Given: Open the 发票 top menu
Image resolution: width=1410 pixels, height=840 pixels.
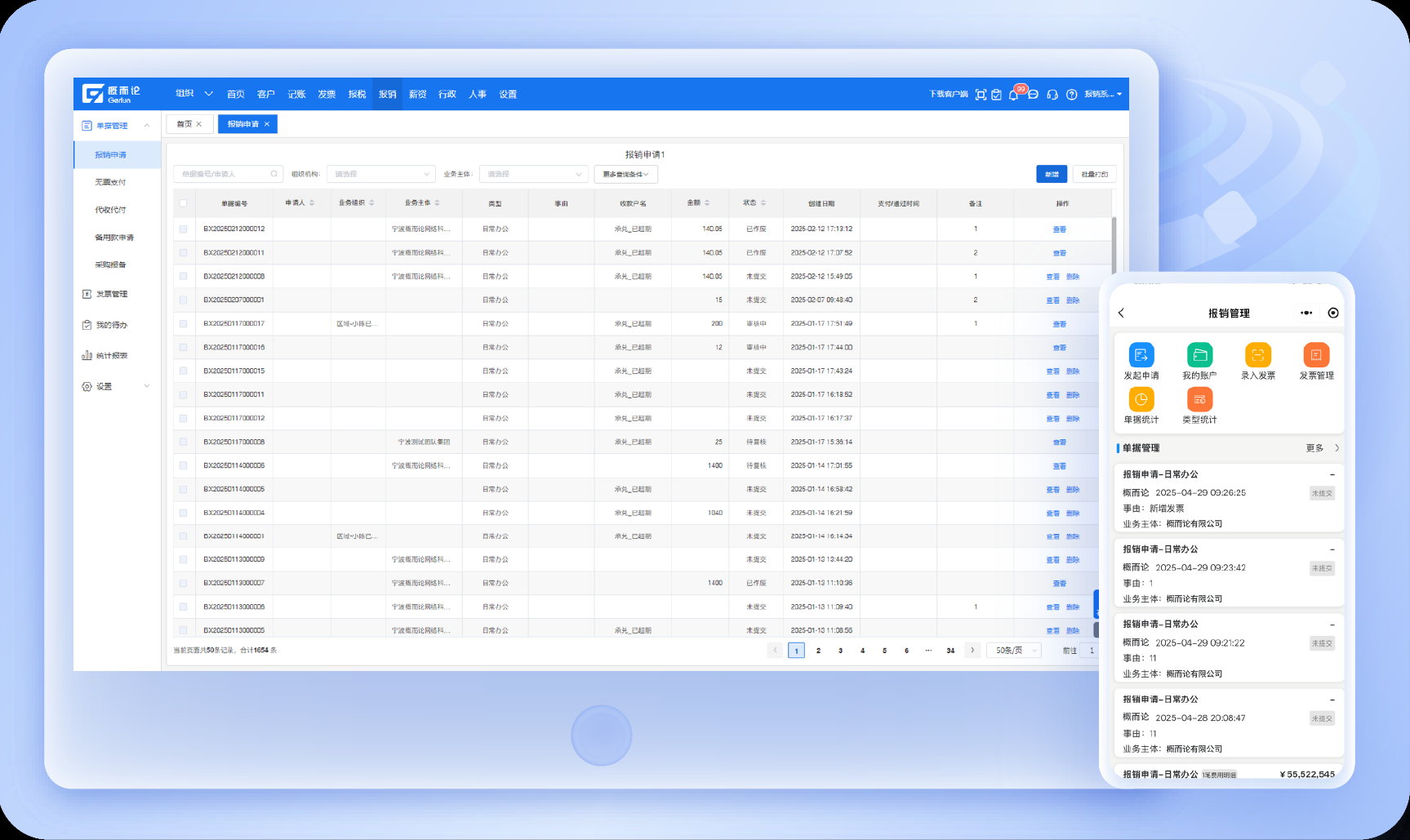Looking at the screenshot, I should coord(327,95).
